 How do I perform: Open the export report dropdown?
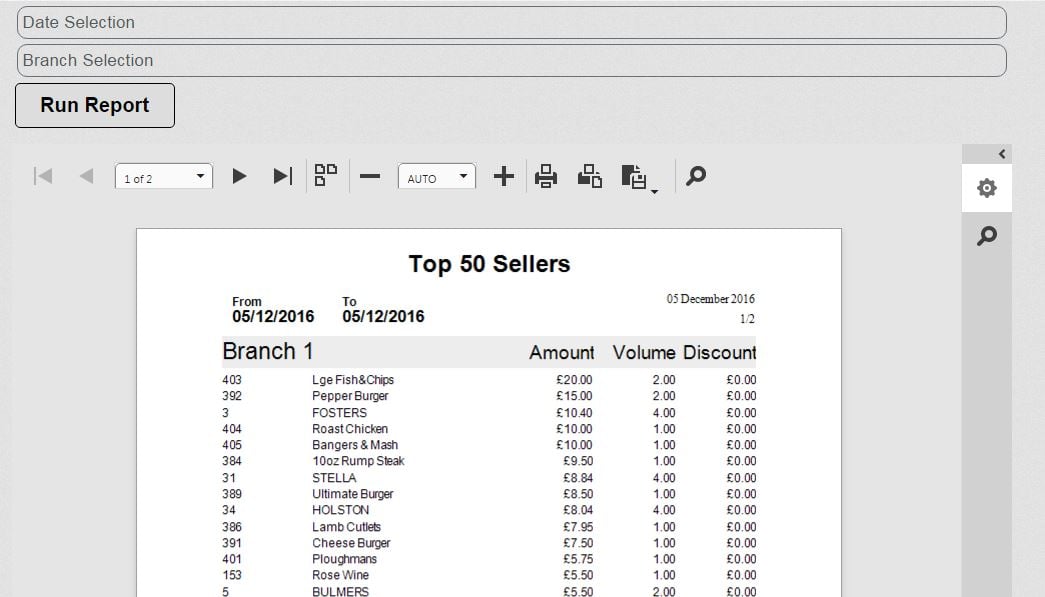tap(637, 178)
